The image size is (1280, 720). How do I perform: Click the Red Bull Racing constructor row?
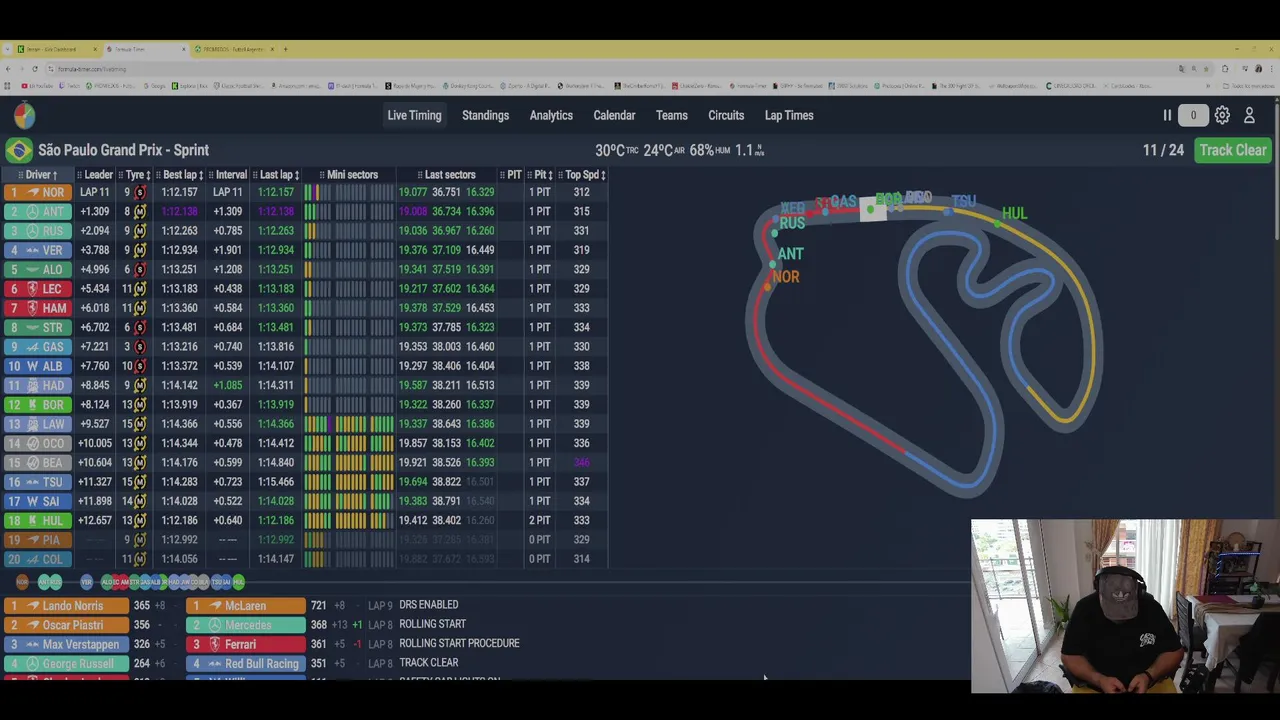[245, 664]
